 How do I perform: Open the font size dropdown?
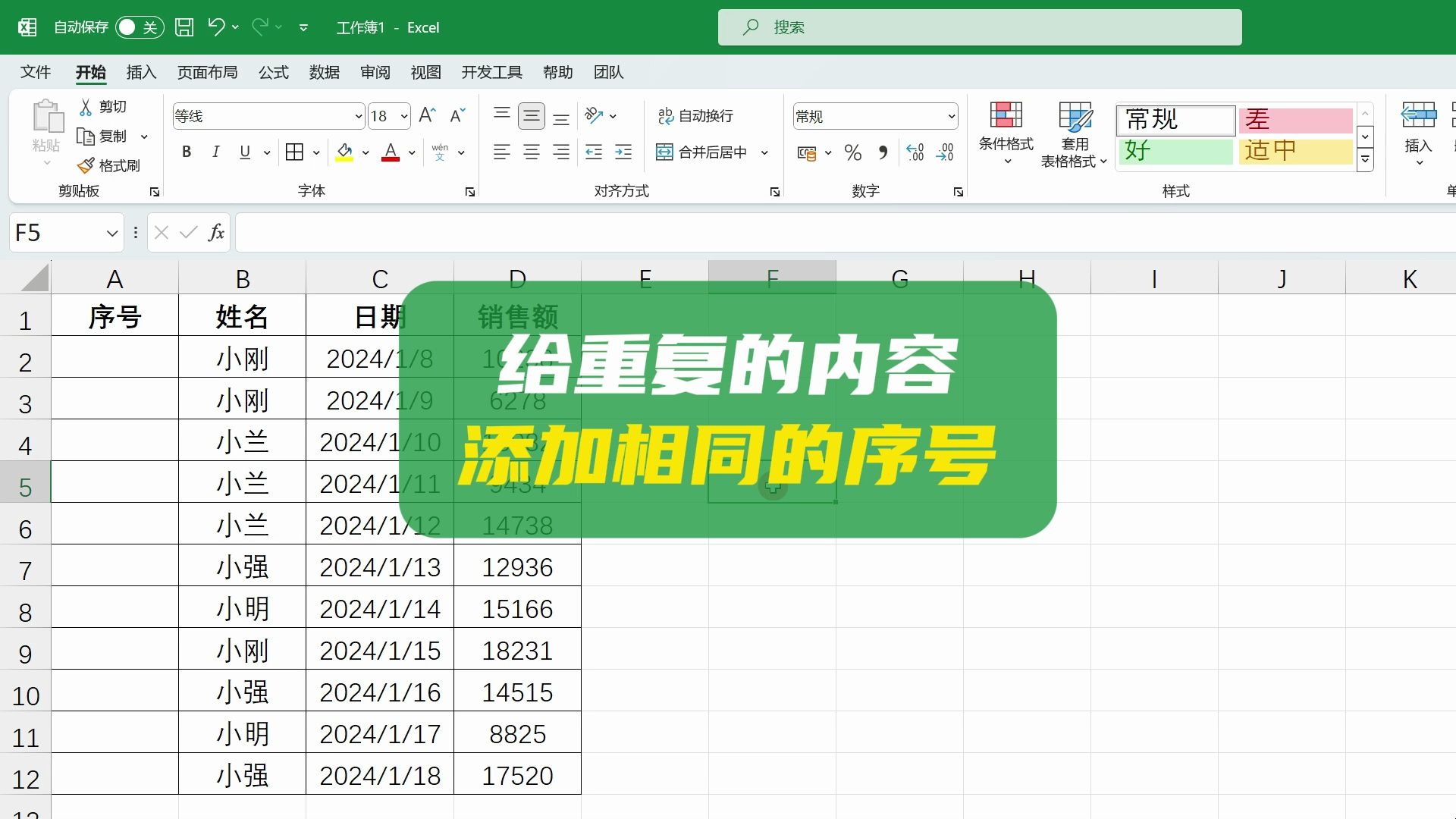coord(404,116)
